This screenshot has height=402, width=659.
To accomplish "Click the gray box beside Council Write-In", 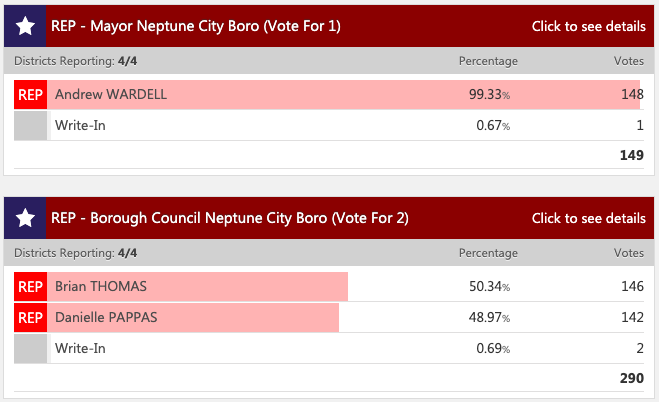I will (x=30, y=349).
